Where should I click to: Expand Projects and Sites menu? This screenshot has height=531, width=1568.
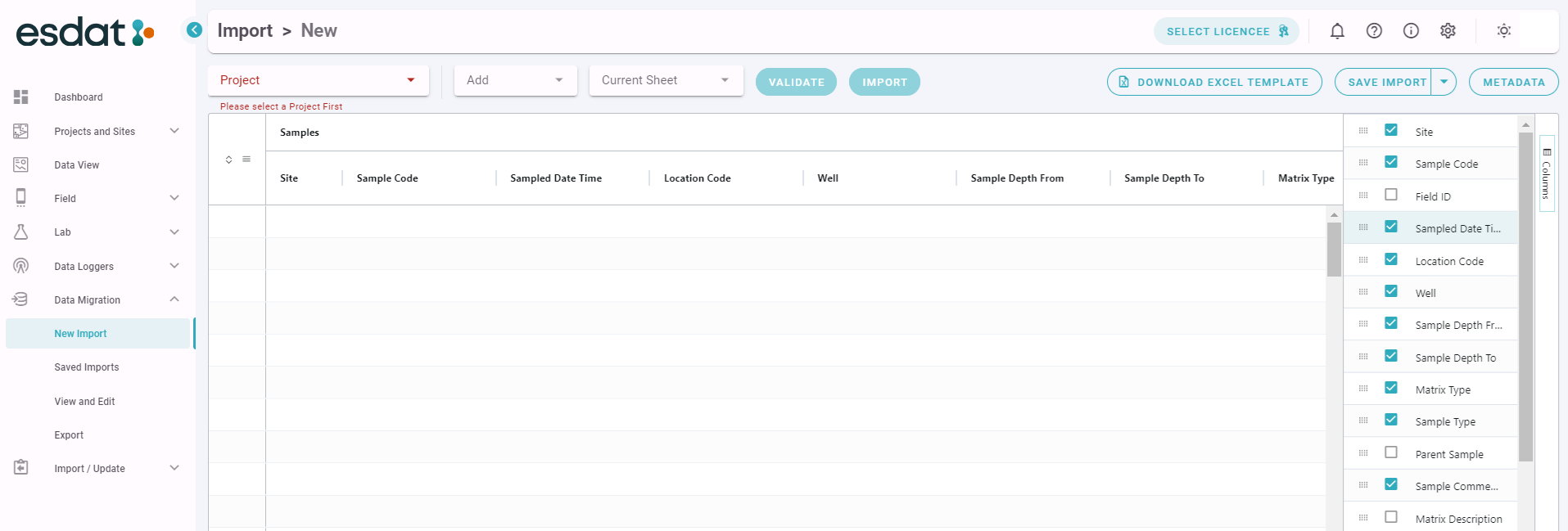tap(174, 131)
